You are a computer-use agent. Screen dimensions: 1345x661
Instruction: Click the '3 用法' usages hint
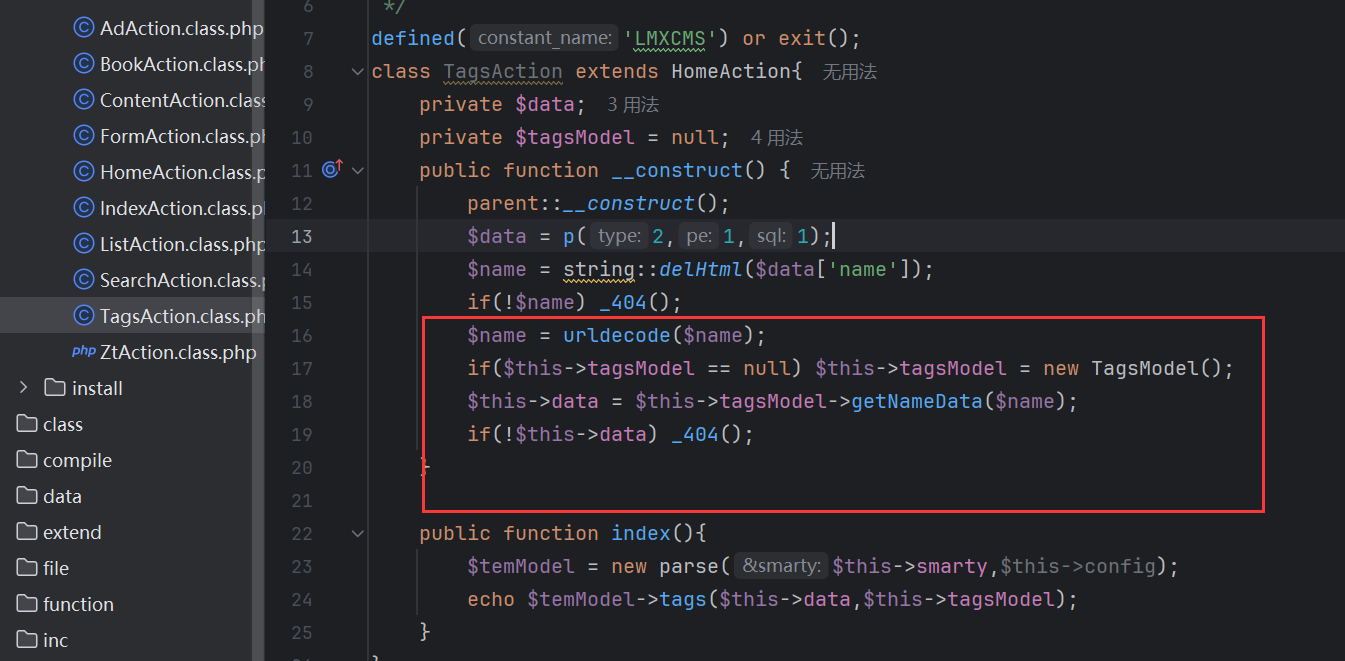point(633,105)
